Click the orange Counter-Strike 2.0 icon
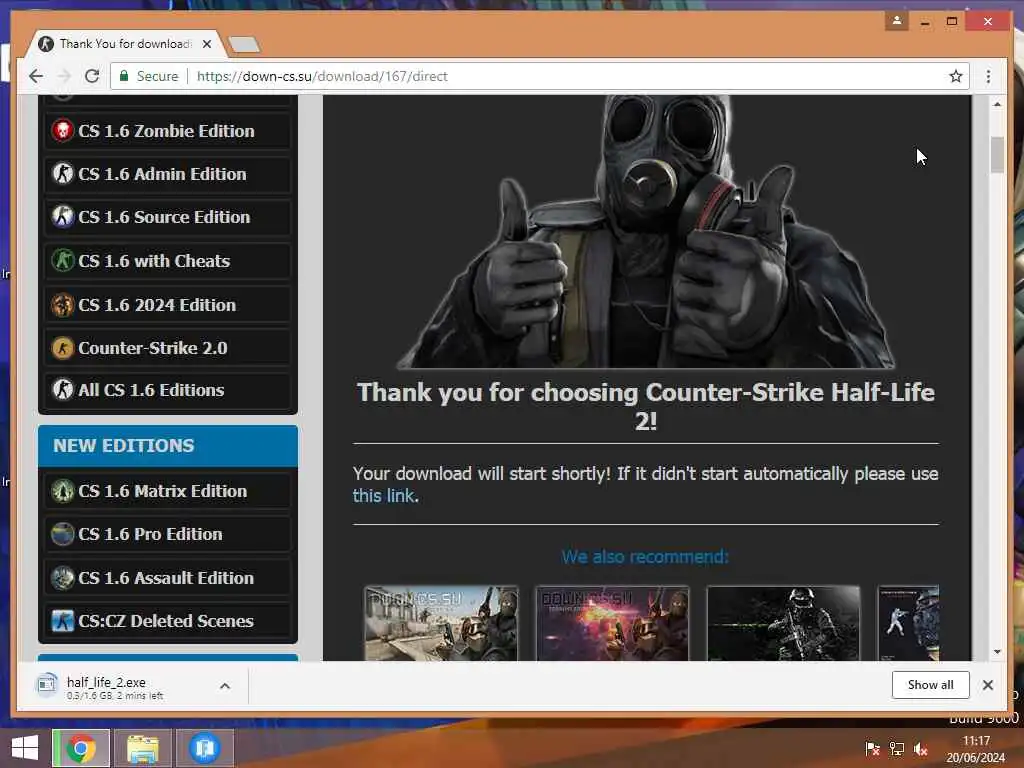 63,347
